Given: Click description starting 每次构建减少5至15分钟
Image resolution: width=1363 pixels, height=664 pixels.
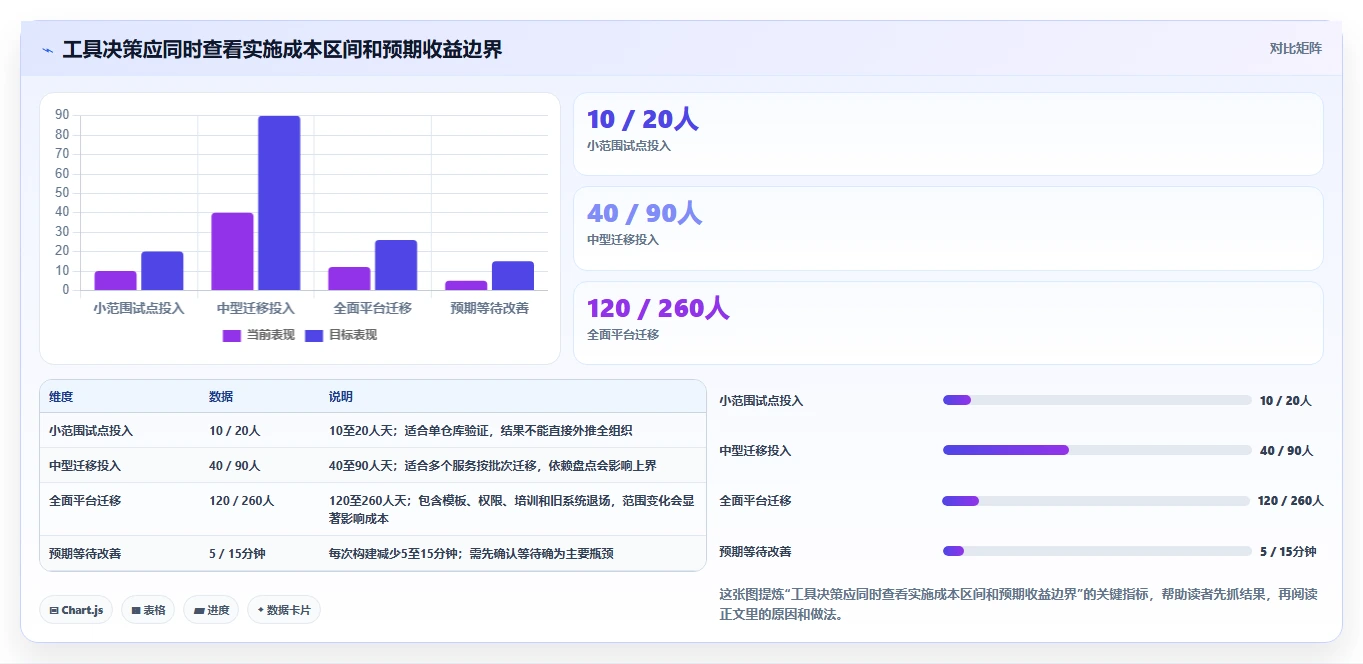Looking at the screenshot, I should (x=471, y=553).
